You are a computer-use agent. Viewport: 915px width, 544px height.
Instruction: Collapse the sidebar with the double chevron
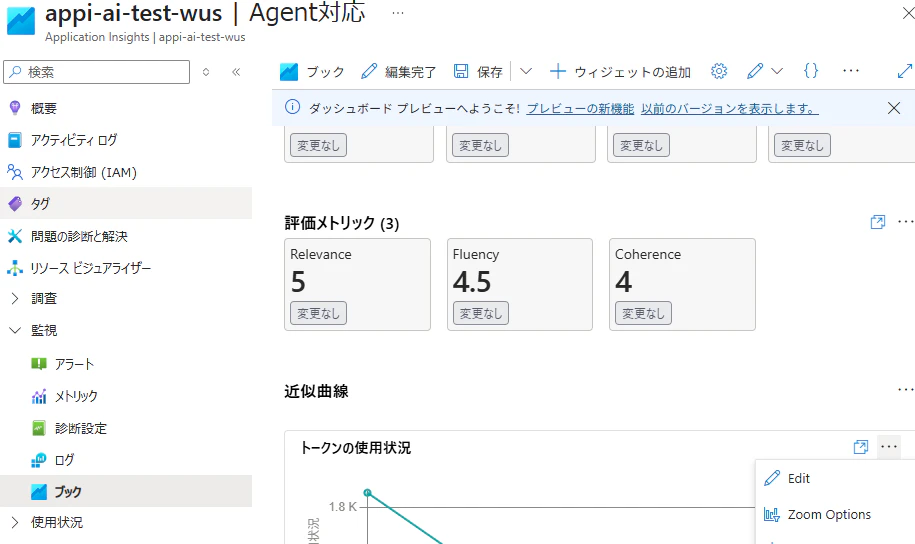pos(236,72)
